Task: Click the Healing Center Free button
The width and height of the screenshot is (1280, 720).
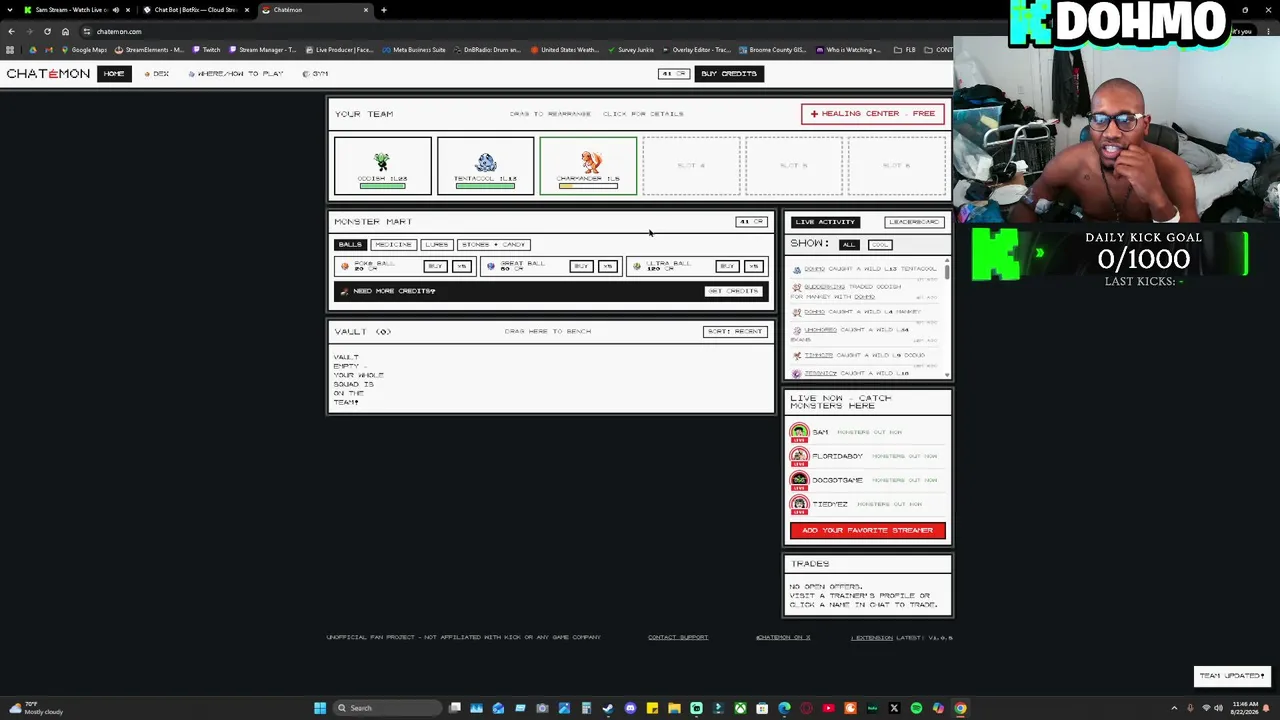Action: [x=872, y=113]
